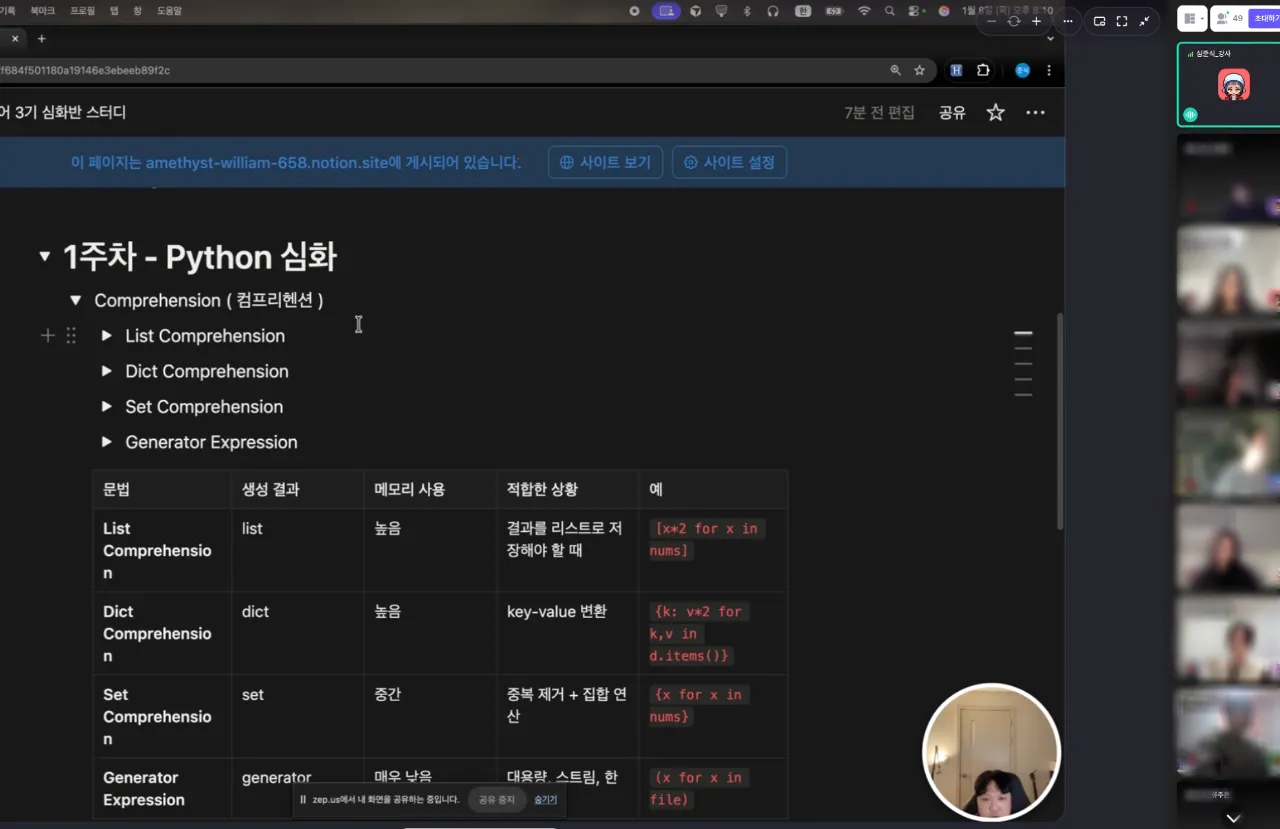Open Chrome's three-dot browser menu

click(x=1047, y=70)
